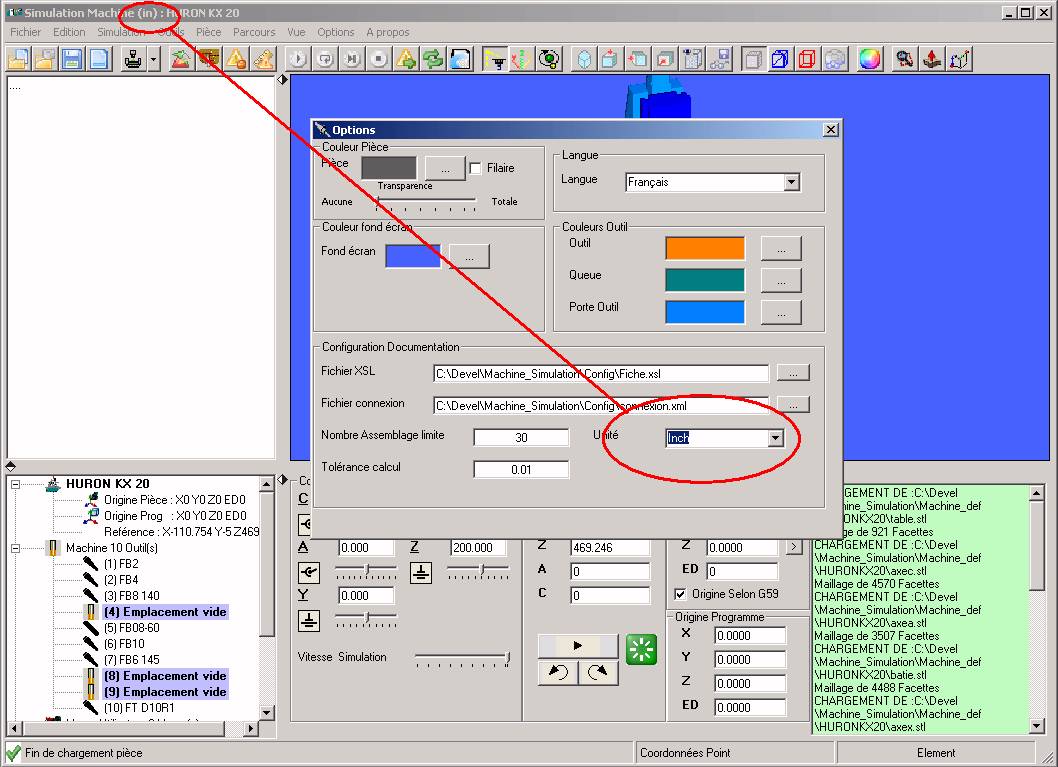This screenshot has width=1058, height=767.
Task: Click the light blue part solid icon
Action: 584,59
